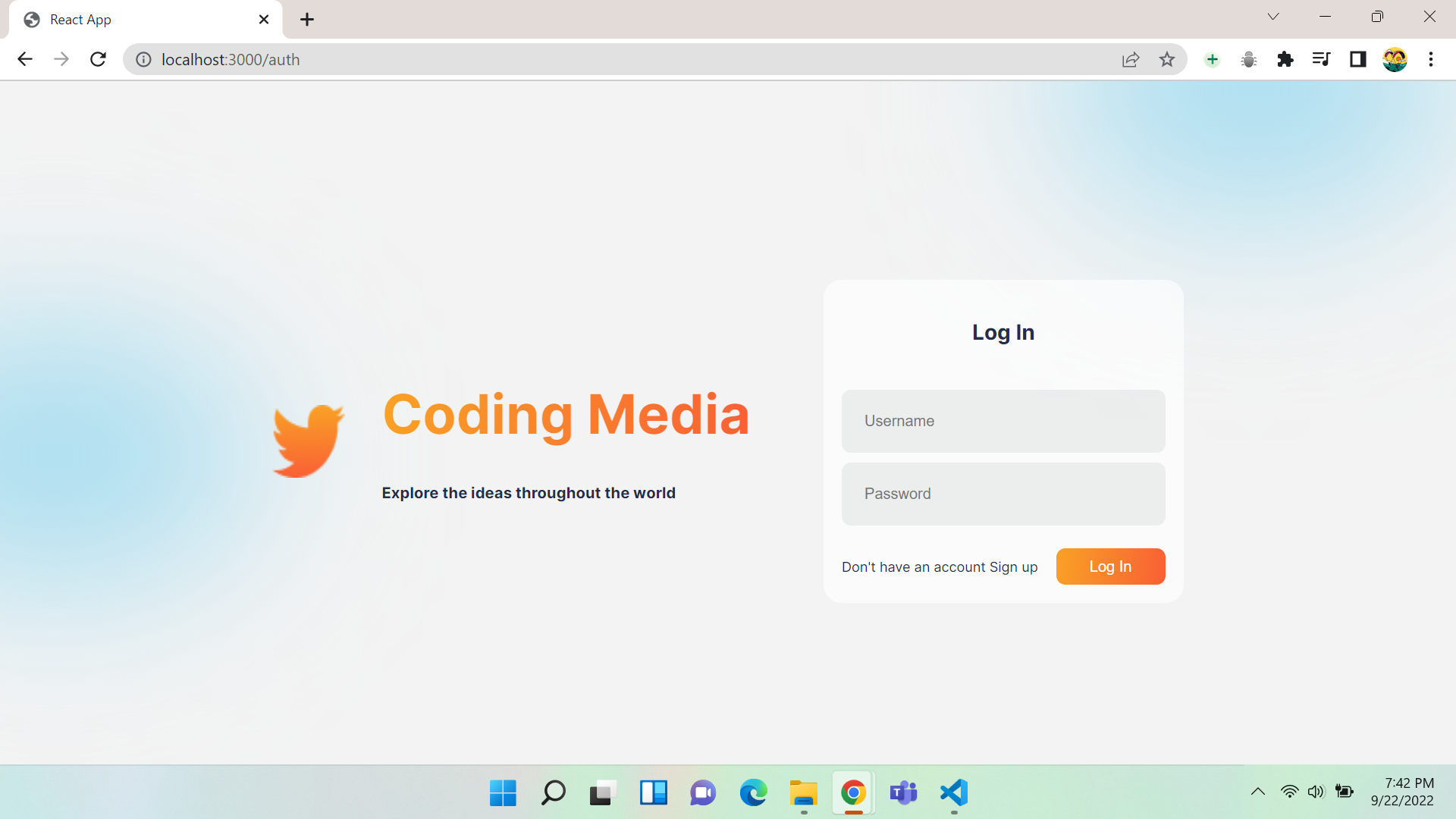Open Visual Studio Code from the taskbar

953,793
